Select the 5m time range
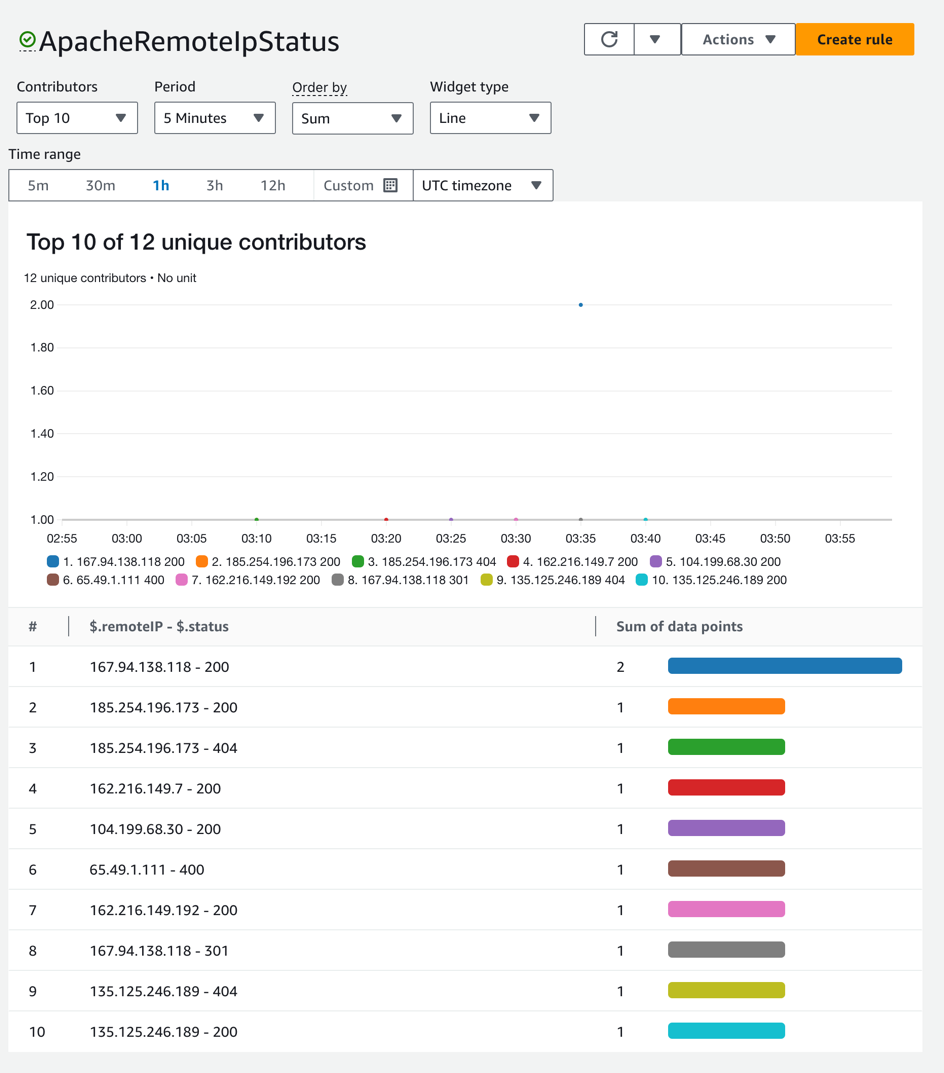Viewport: 944px width, 1073px height. (x=38, y=185)
